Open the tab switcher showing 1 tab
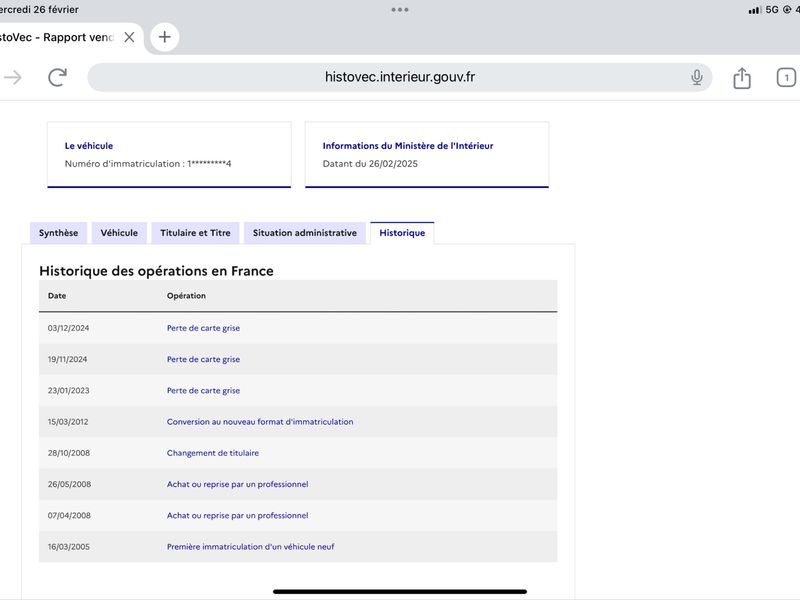This screenshot has height=600, width=800. pos(786,78)
